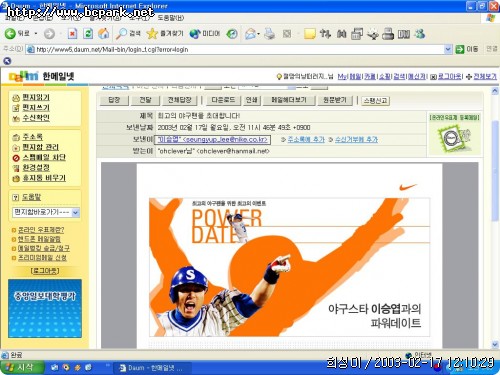Click the 답장 reply button
This screenshot has width=500, height=375.
tap(114, 100)
